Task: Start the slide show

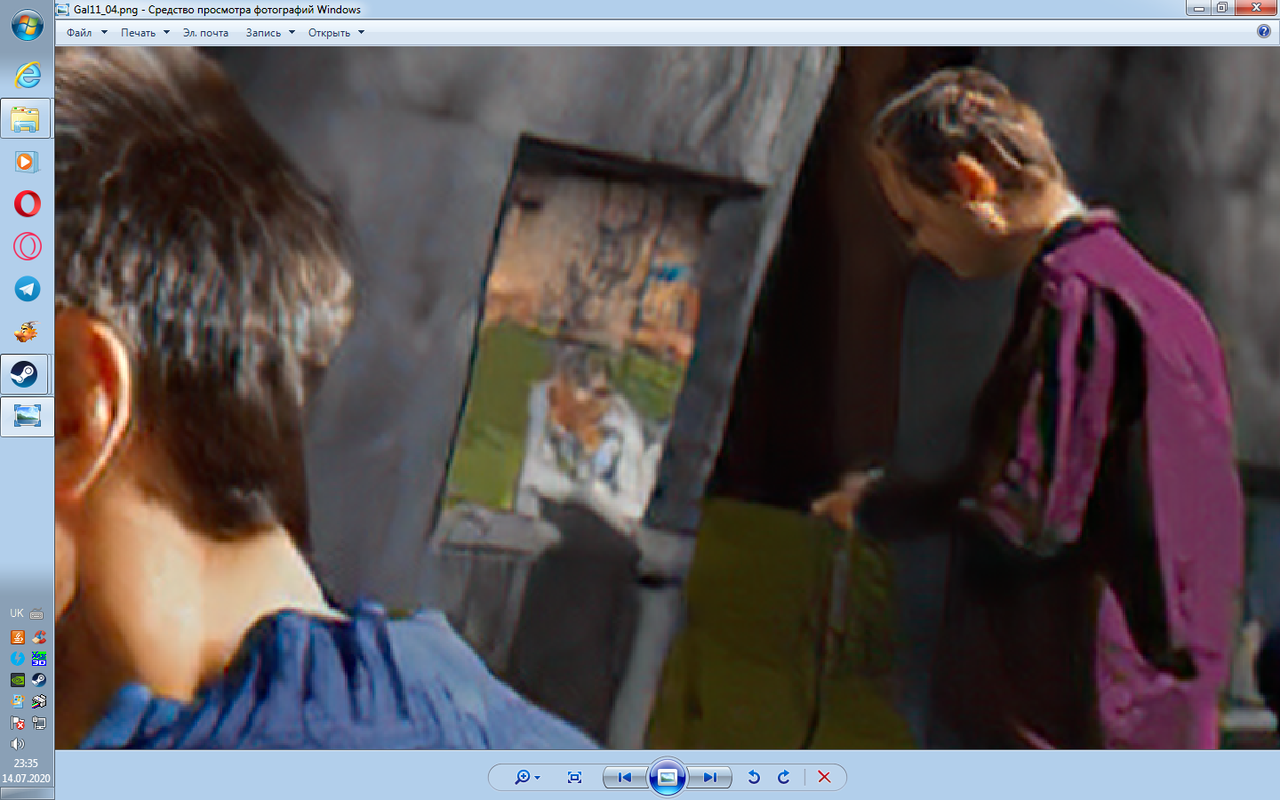Action: coord(667,777)
